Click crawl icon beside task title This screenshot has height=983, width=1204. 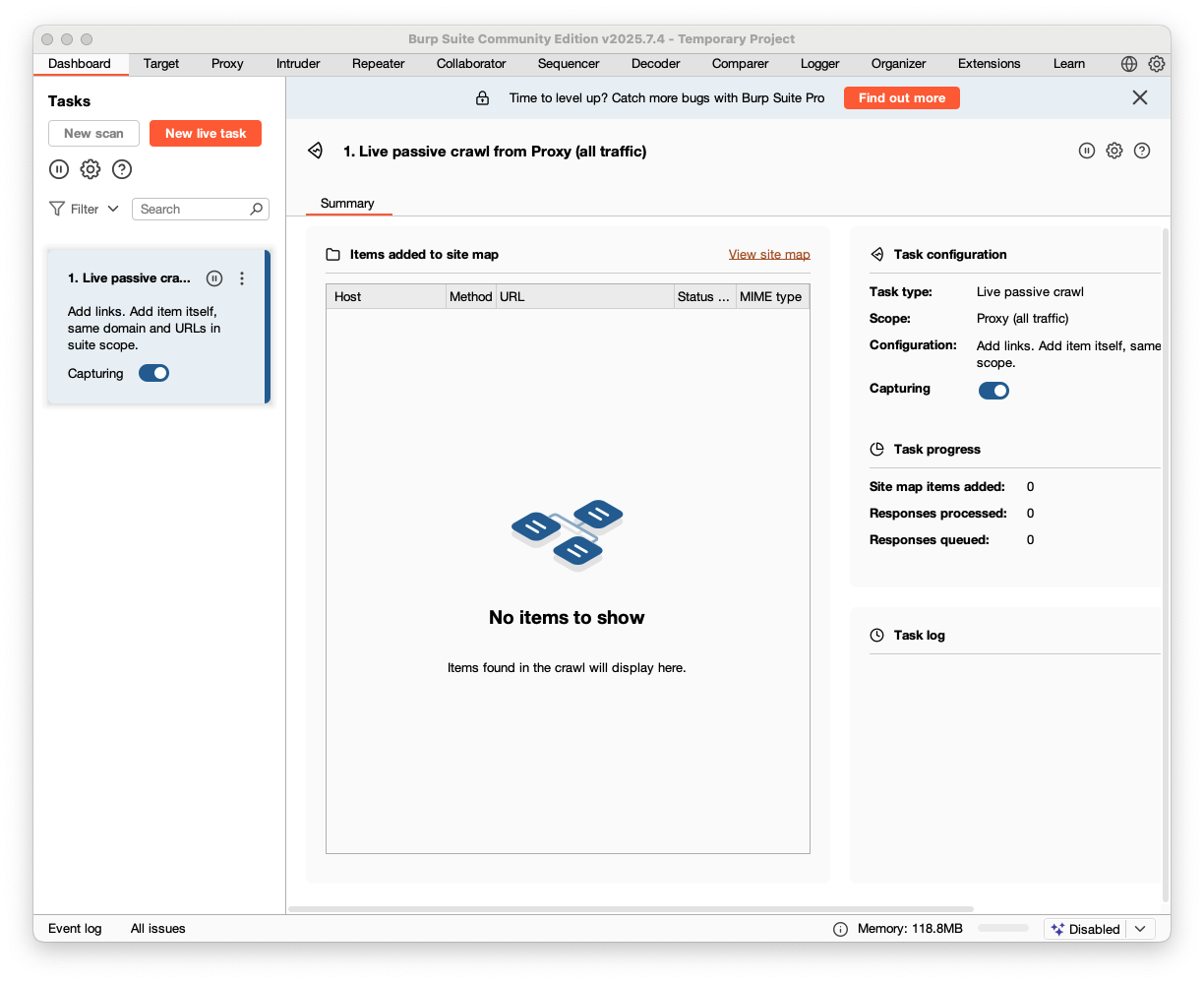(315, 151)
